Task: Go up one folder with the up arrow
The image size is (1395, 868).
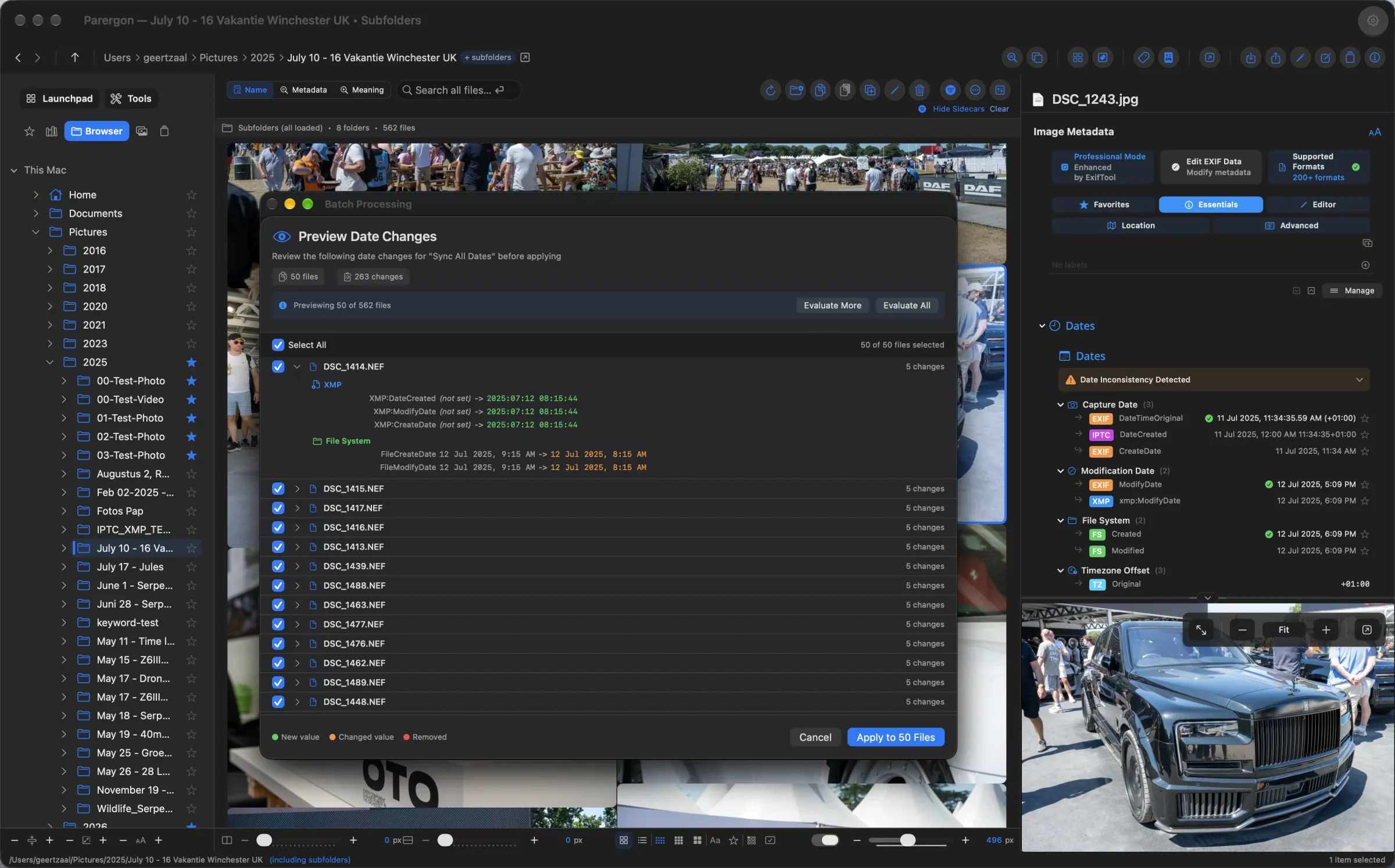Action: tap(75, 58)
